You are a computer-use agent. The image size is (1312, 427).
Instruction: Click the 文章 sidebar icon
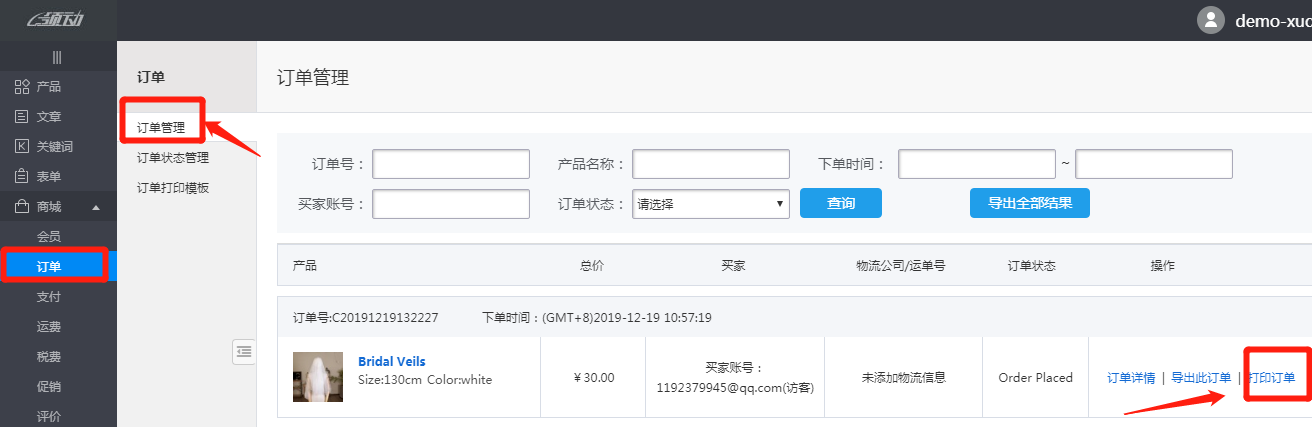tap(22, 116)
